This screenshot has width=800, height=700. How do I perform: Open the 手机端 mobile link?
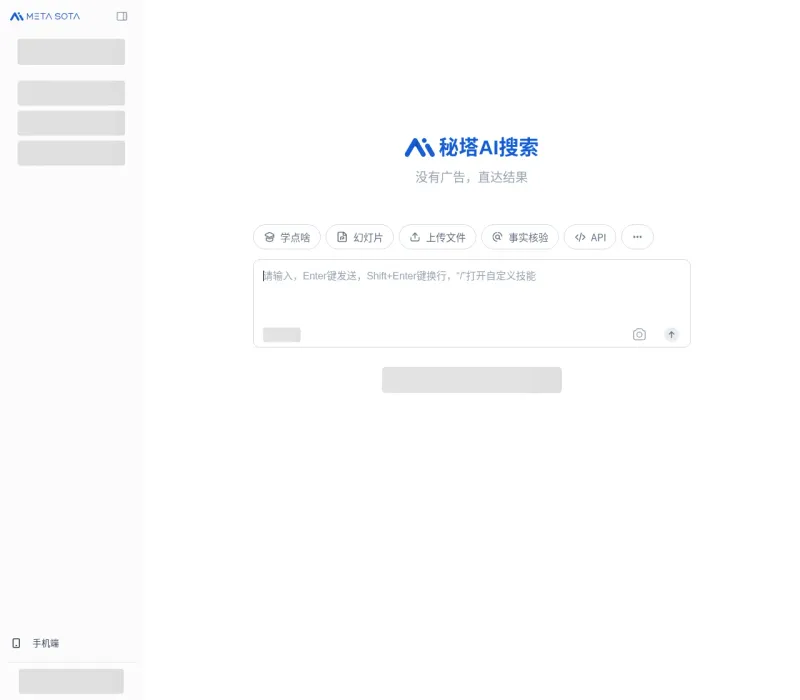coord(36,643)
